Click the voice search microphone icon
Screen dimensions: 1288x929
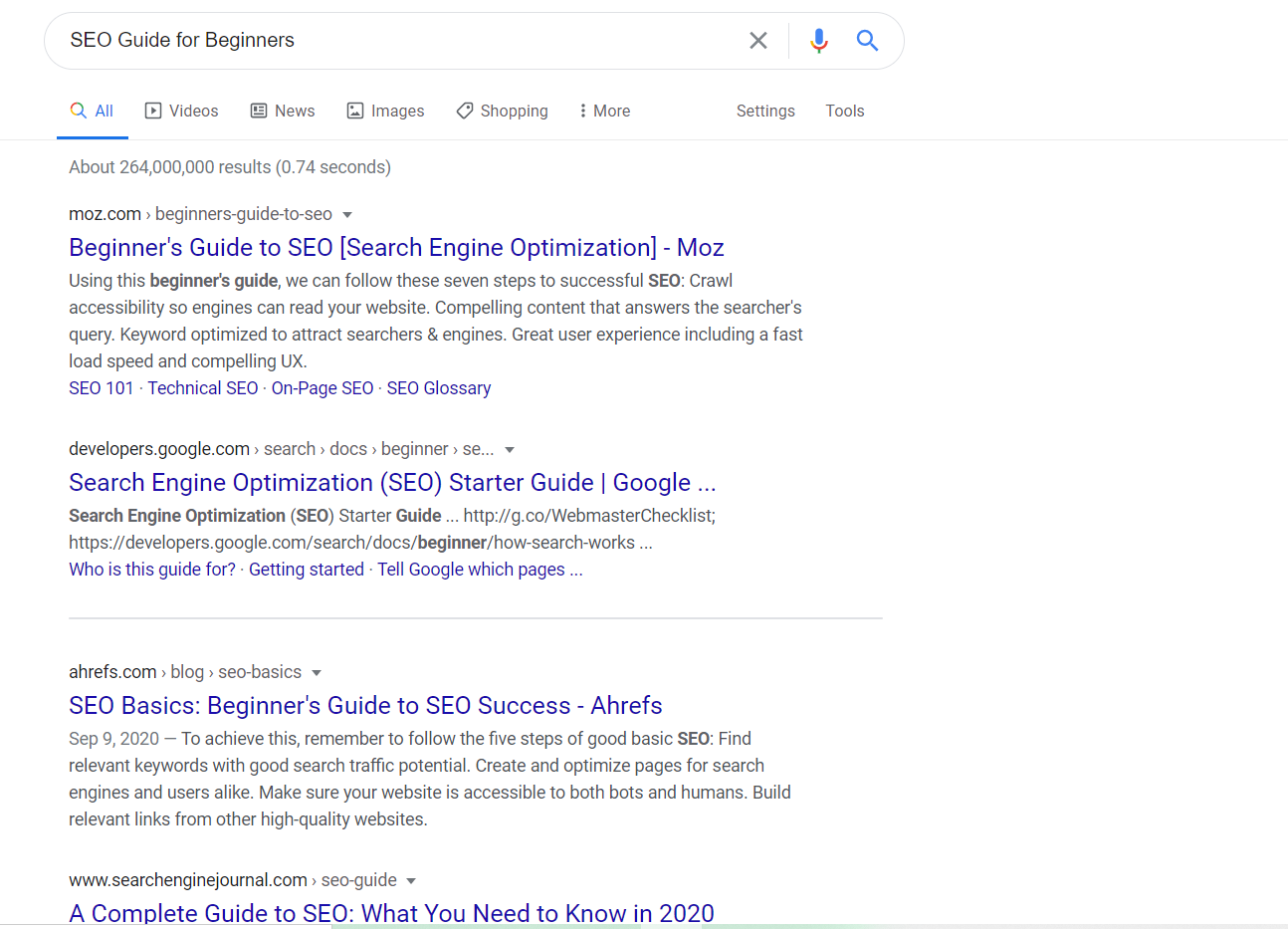coord(818,41)
